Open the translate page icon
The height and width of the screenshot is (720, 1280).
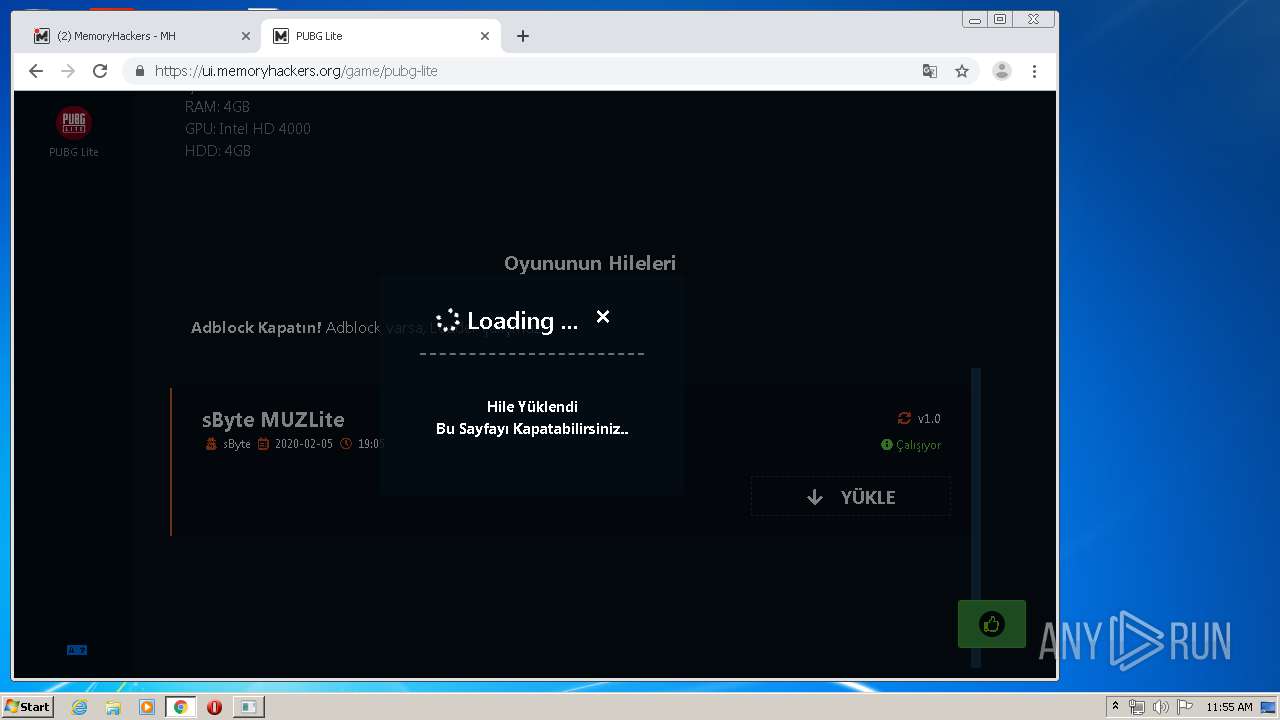pyautogui.click(x=930, y=71)
